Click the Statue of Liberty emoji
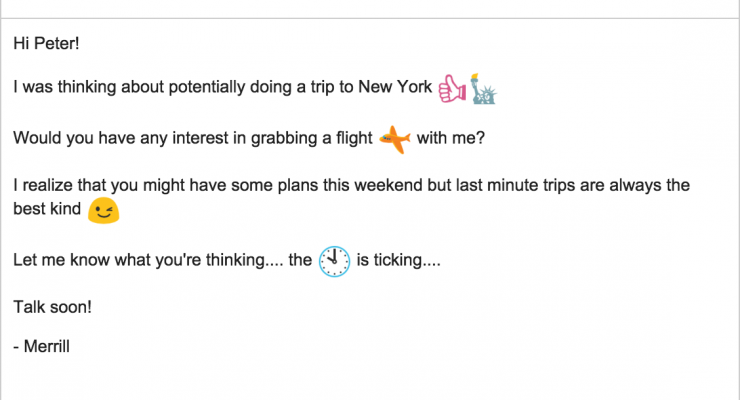The image size is (740, 400). 485,90
